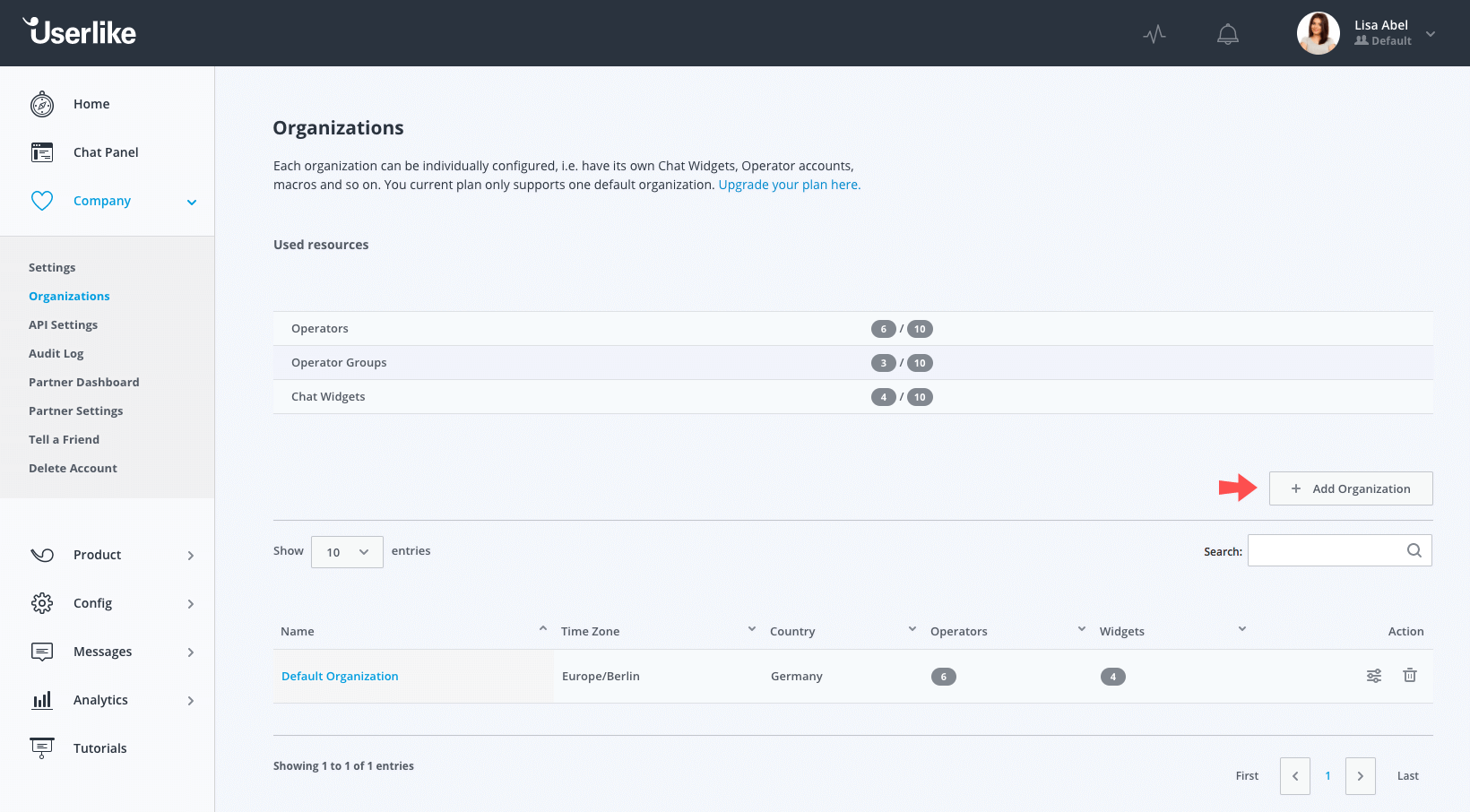This screenshot has height=812, width=1470.
Task: Expand the Lisa Abel user menu arrow
Action: (1431, 34)
